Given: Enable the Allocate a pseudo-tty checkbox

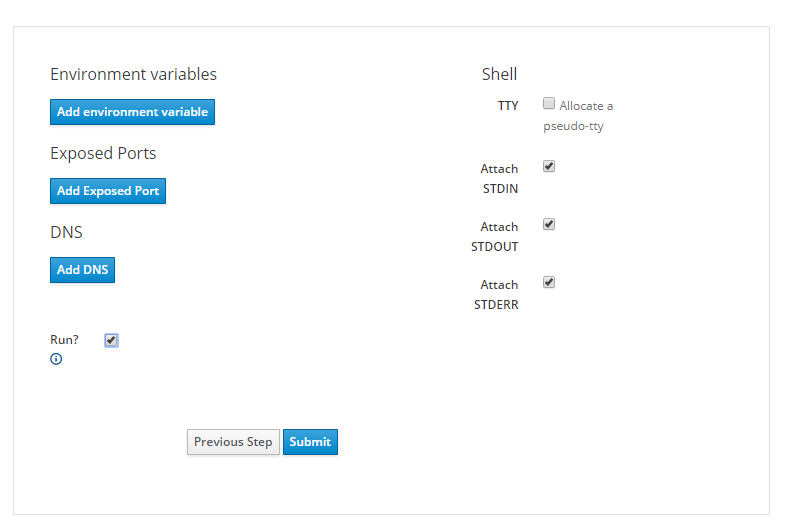Looking at the screenshot, I should point(549,103).
